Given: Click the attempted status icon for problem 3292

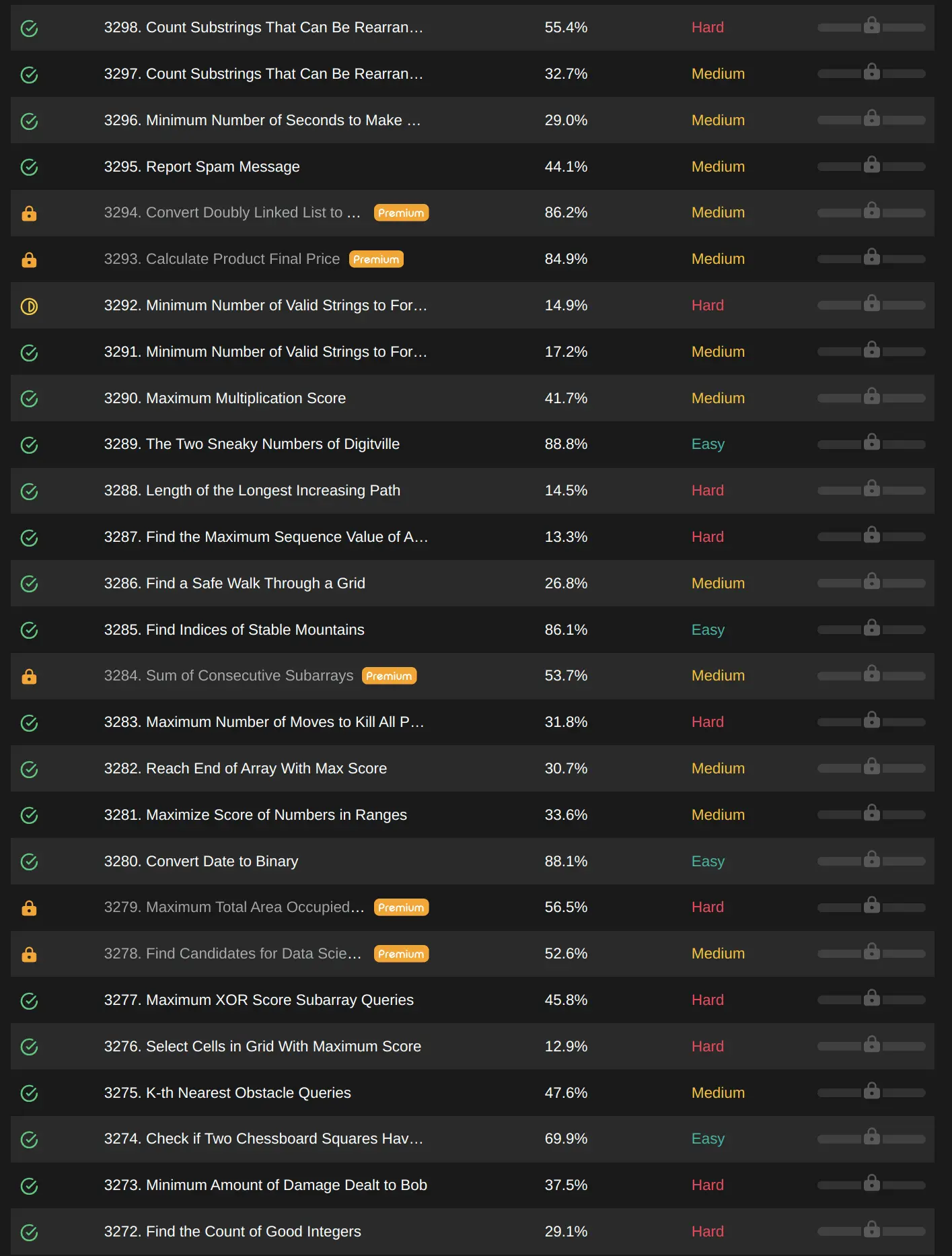Looking at the screenshot, I should pos(29,306).
